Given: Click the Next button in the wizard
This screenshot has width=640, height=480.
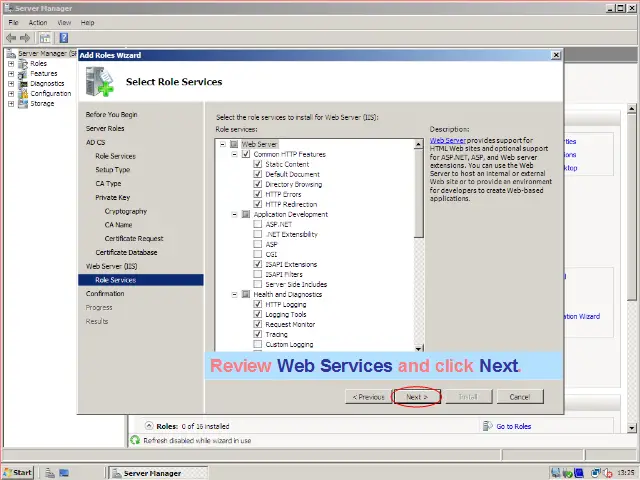Looking at the screenshot, I should 417,397.
